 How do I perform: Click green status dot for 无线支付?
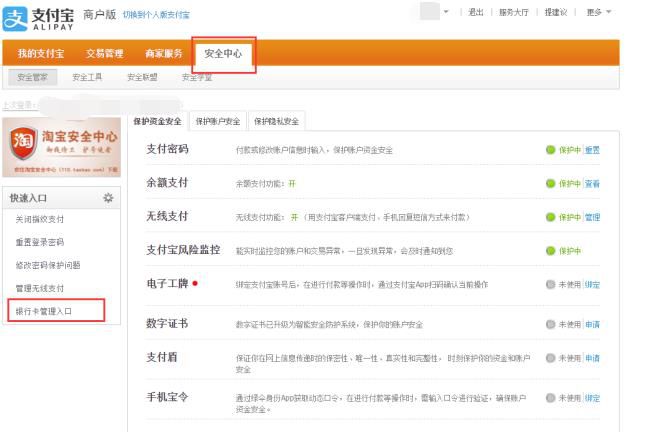[x=550, y=217]
